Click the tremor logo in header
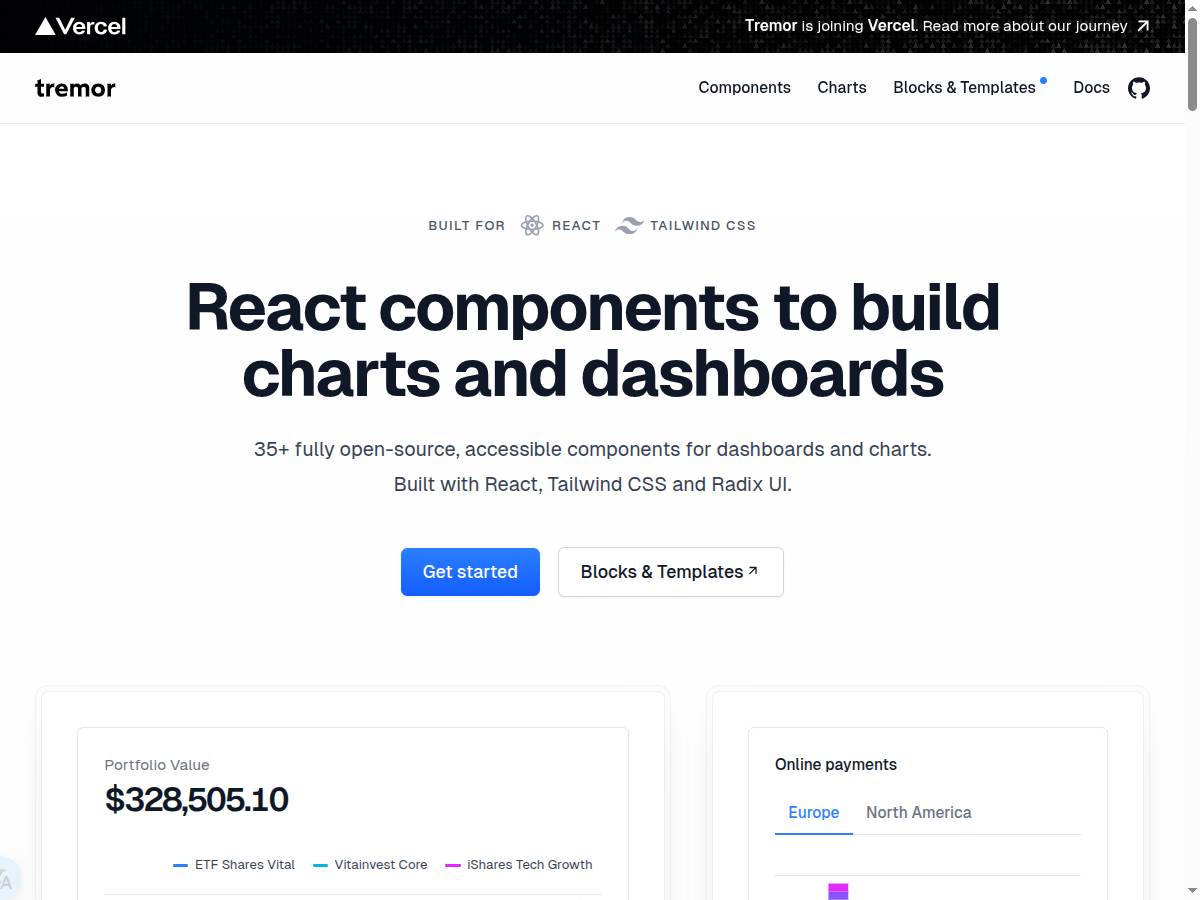This screenshot has width=1200, height=900. (x=75, y=88)
